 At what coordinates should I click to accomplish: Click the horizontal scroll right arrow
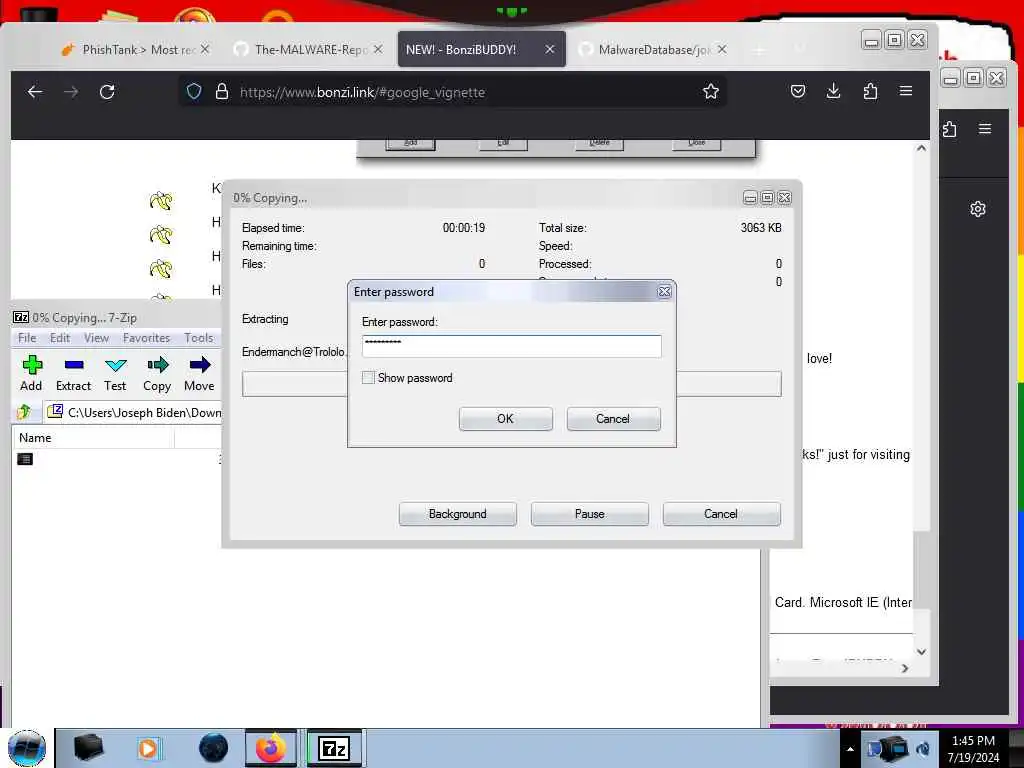(x=905, y=668)
